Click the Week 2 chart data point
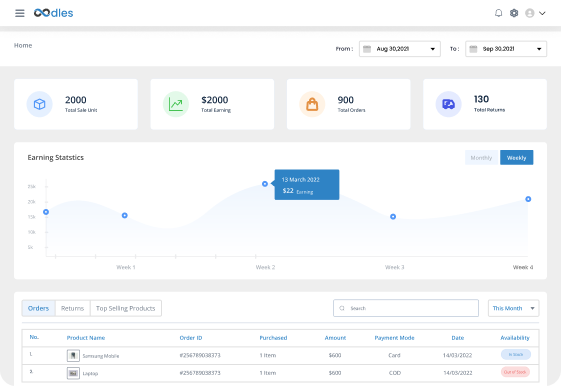The width and height of the screenshot is (561, 386). tap(265, 184)
